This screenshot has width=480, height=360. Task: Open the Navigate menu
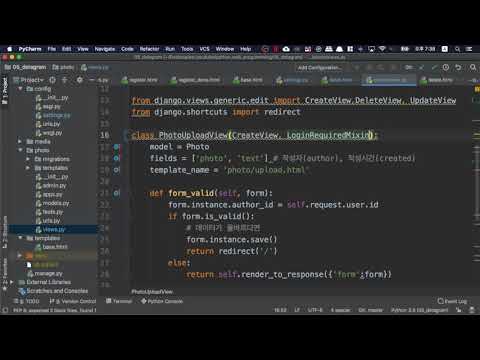(x=105, y=49)
